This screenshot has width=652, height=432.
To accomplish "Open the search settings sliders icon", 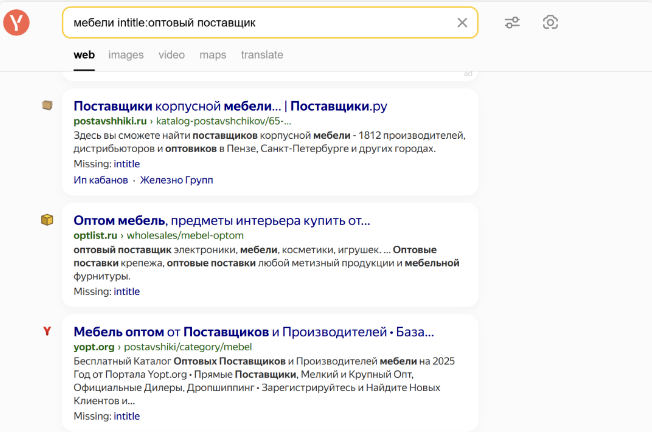I will 512,22.
